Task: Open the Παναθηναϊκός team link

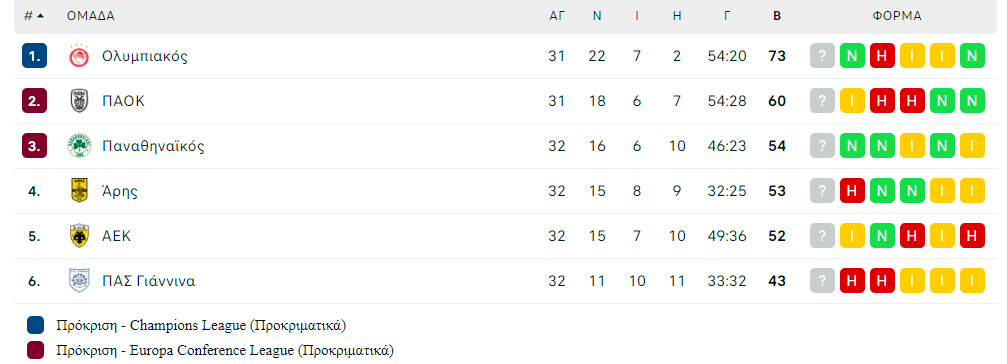Action: click(x=153, y=146)
